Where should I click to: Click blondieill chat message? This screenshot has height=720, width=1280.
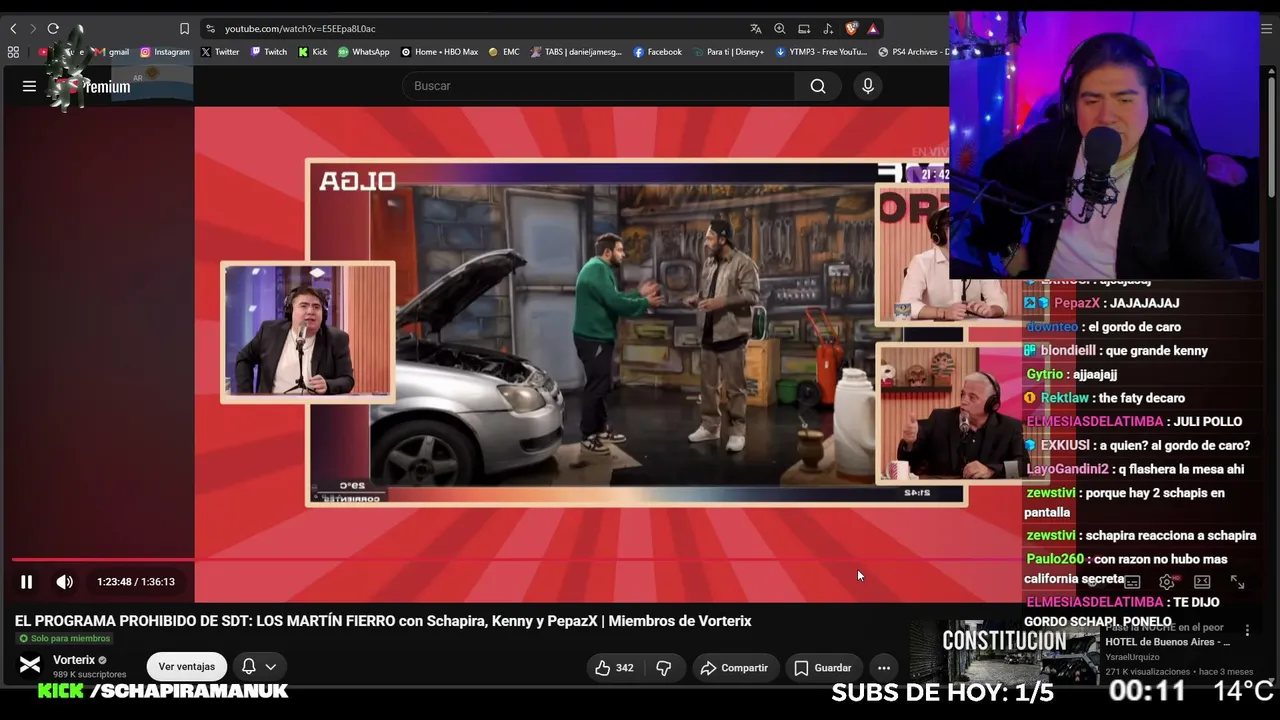[1116, 351]
